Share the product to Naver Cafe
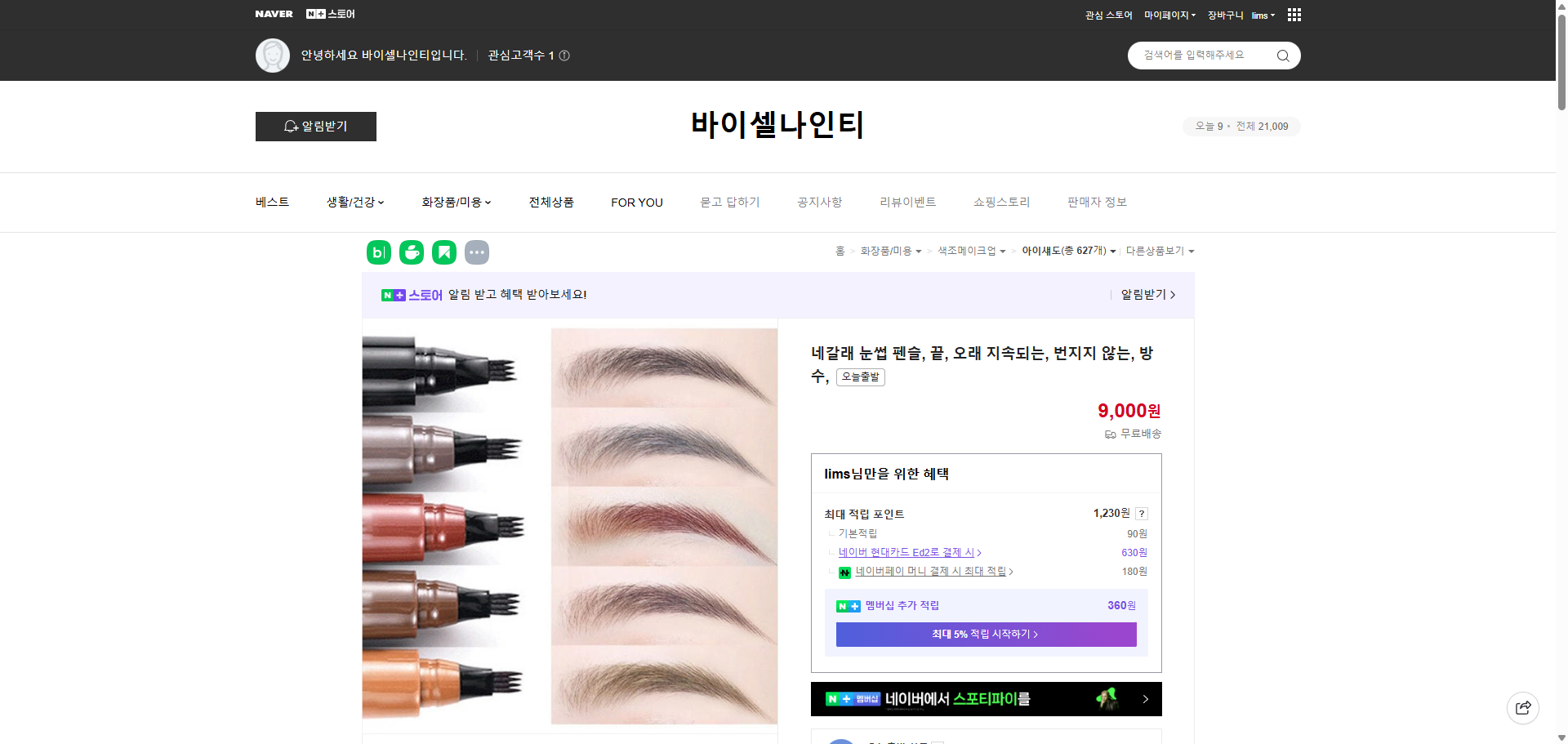The height and width of the screenshot is (744, 1568). pos(411,252)
